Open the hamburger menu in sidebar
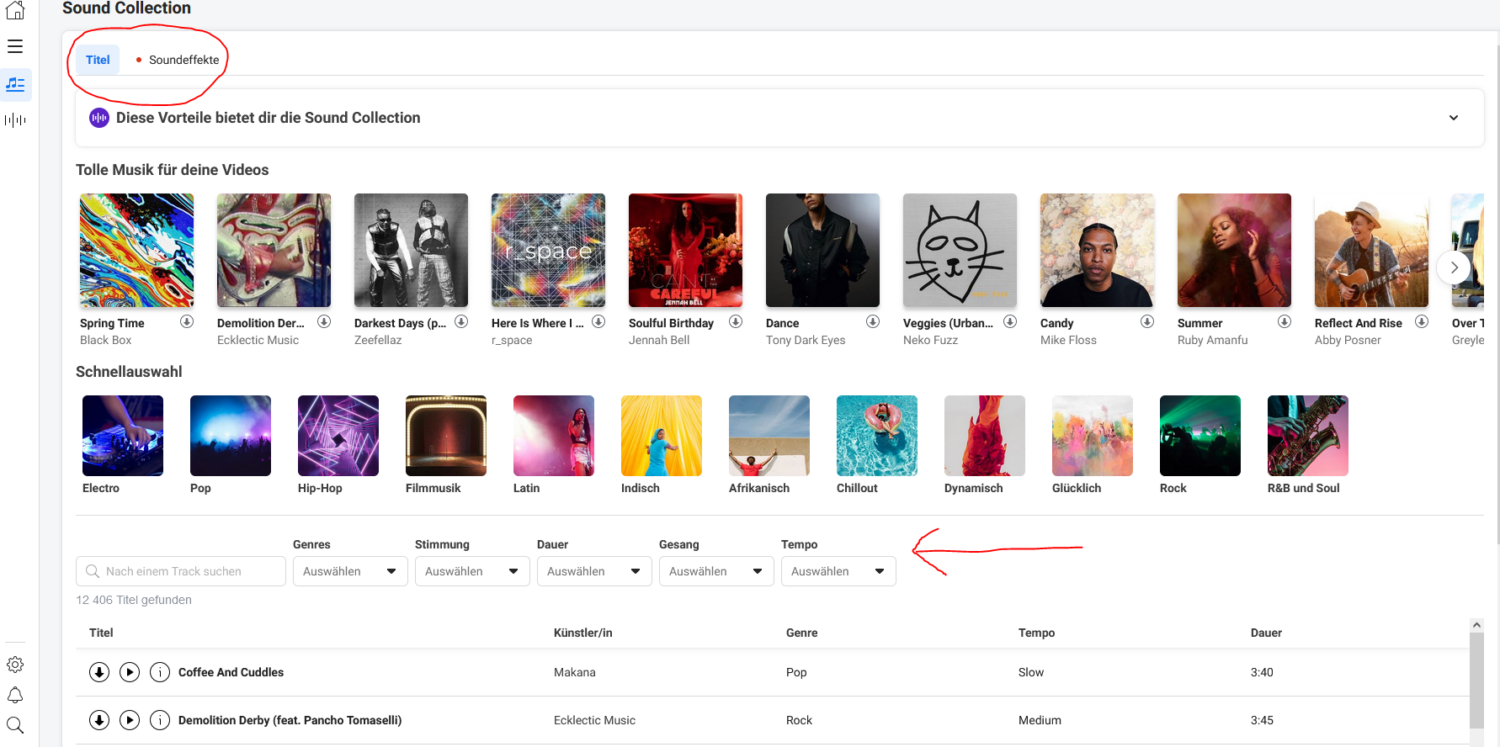Screen dimensions: 1500x747 pyautogui.click(x=15, y=46)
